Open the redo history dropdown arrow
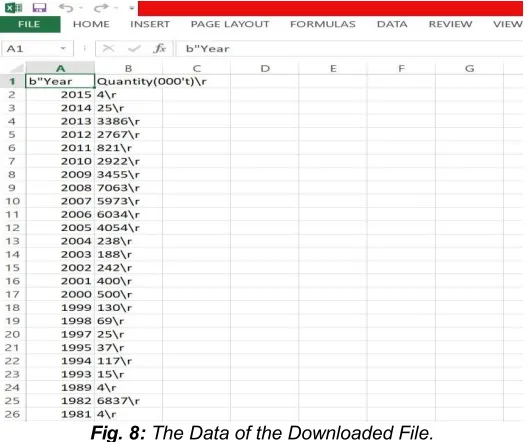 pyautogui.click(x=116, y=8)
